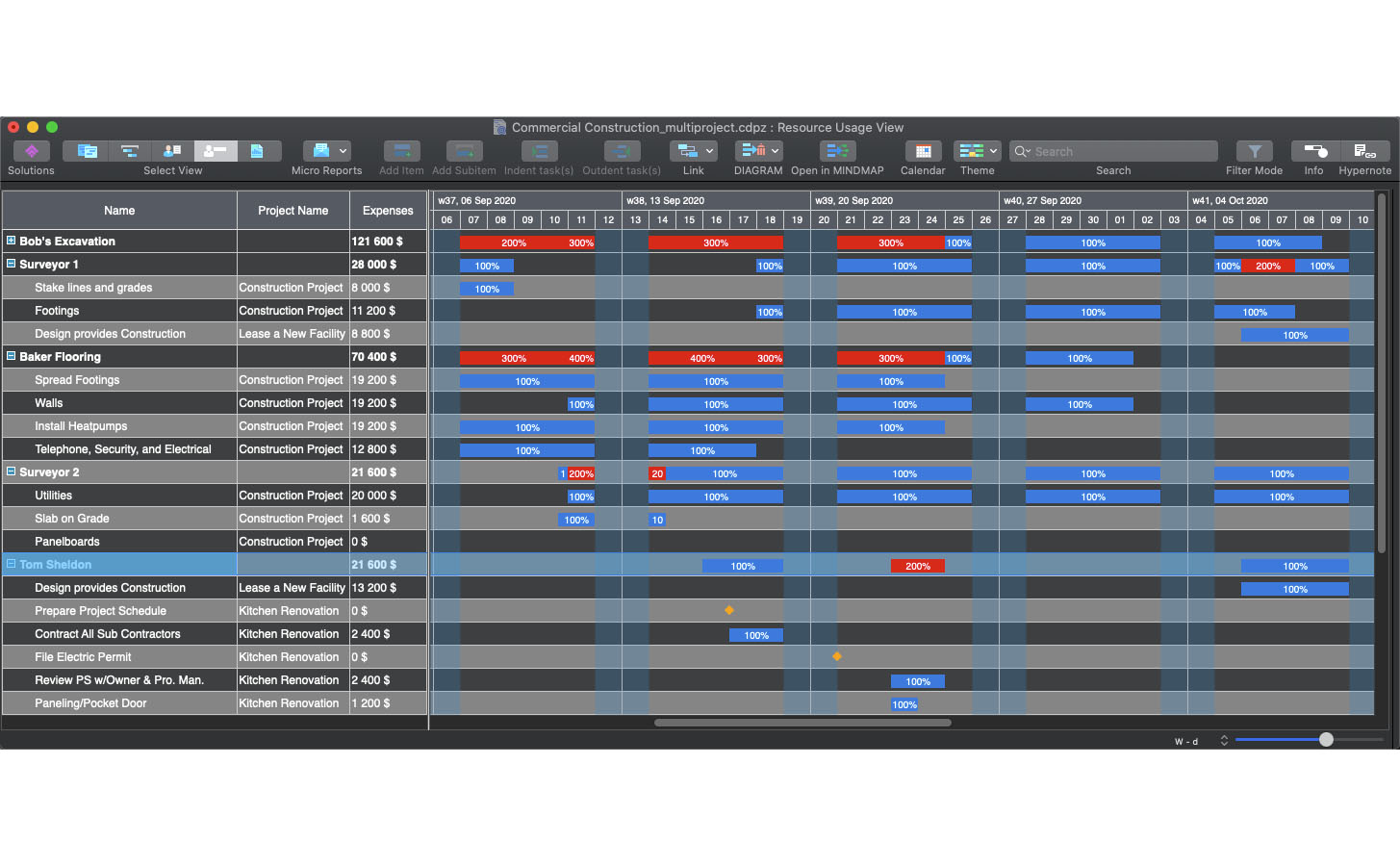The width and height of the screenshot is (1400, 866).
Task: Open the Calendar tool
Action: [923, 151]
